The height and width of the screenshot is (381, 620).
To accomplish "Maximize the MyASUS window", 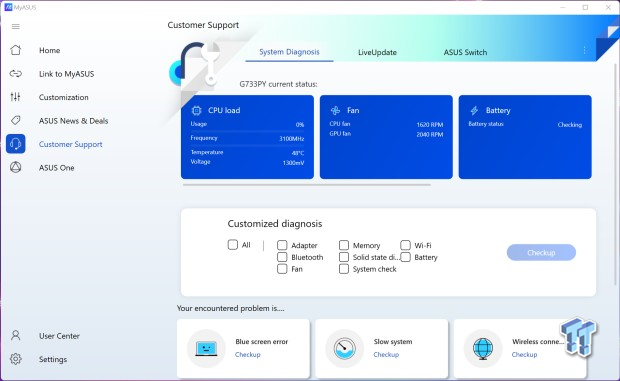I will pos(585,8).
